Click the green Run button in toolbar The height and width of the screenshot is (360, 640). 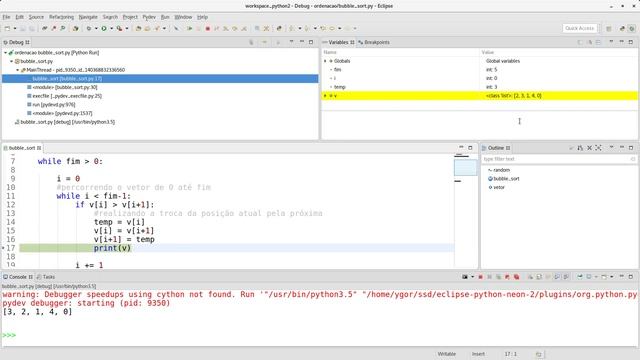pyautogui.click(x=104, y=28)
